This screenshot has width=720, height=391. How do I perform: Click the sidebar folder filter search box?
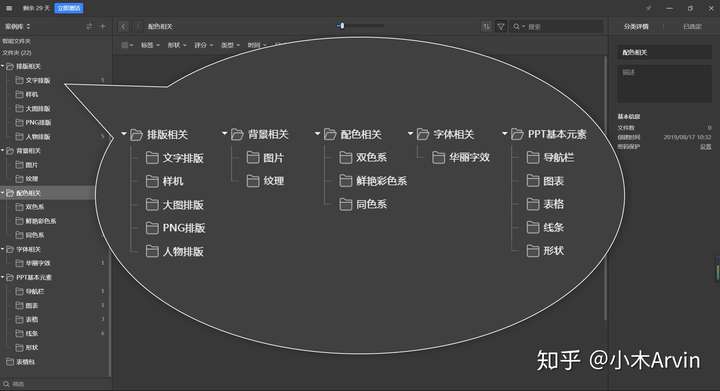coord(55,384)
